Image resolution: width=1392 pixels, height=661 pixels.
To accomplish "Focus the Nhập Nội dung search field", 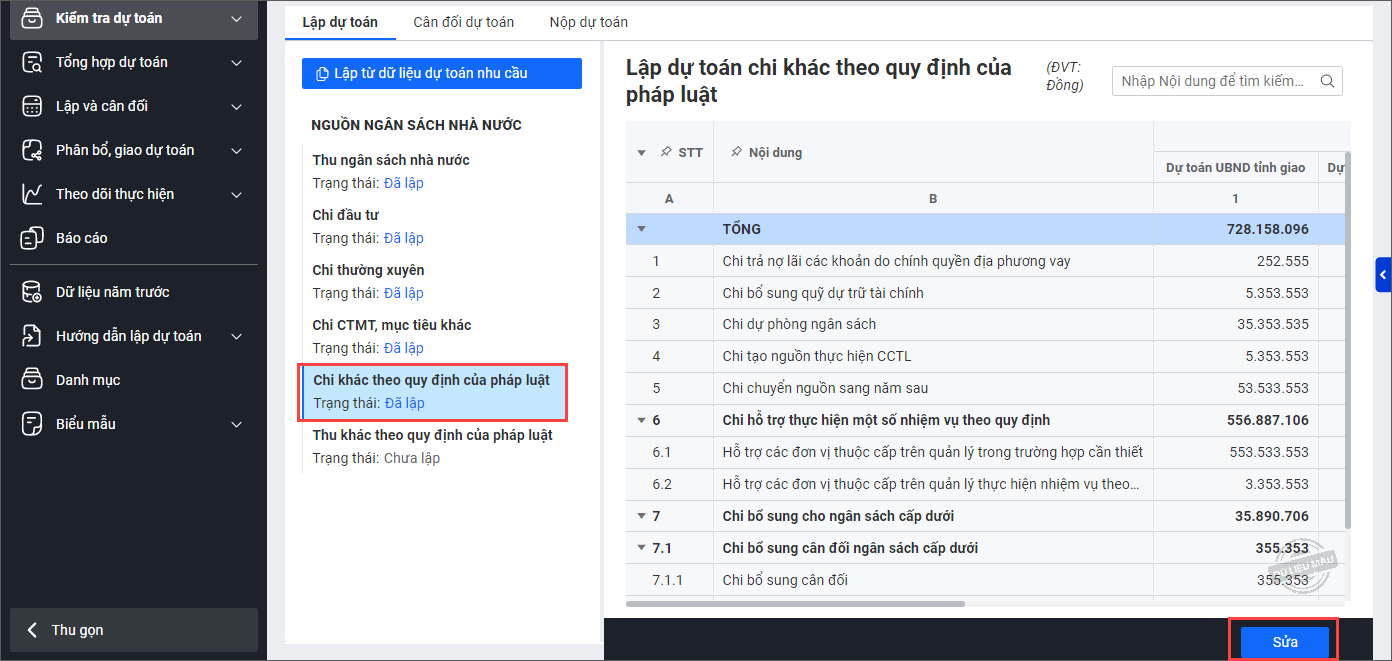I will [1213, 81].
